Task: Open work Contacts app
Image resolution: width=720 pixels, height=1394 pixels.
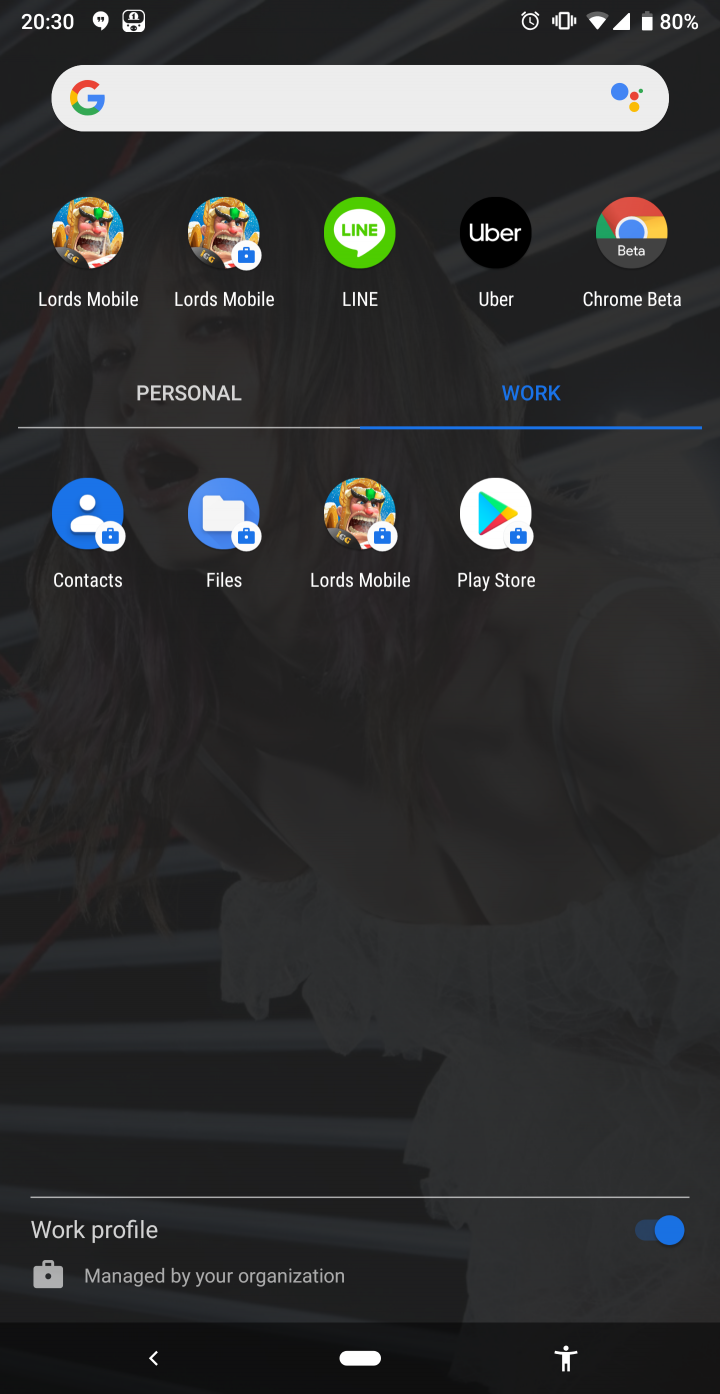Action: point(88,514)
